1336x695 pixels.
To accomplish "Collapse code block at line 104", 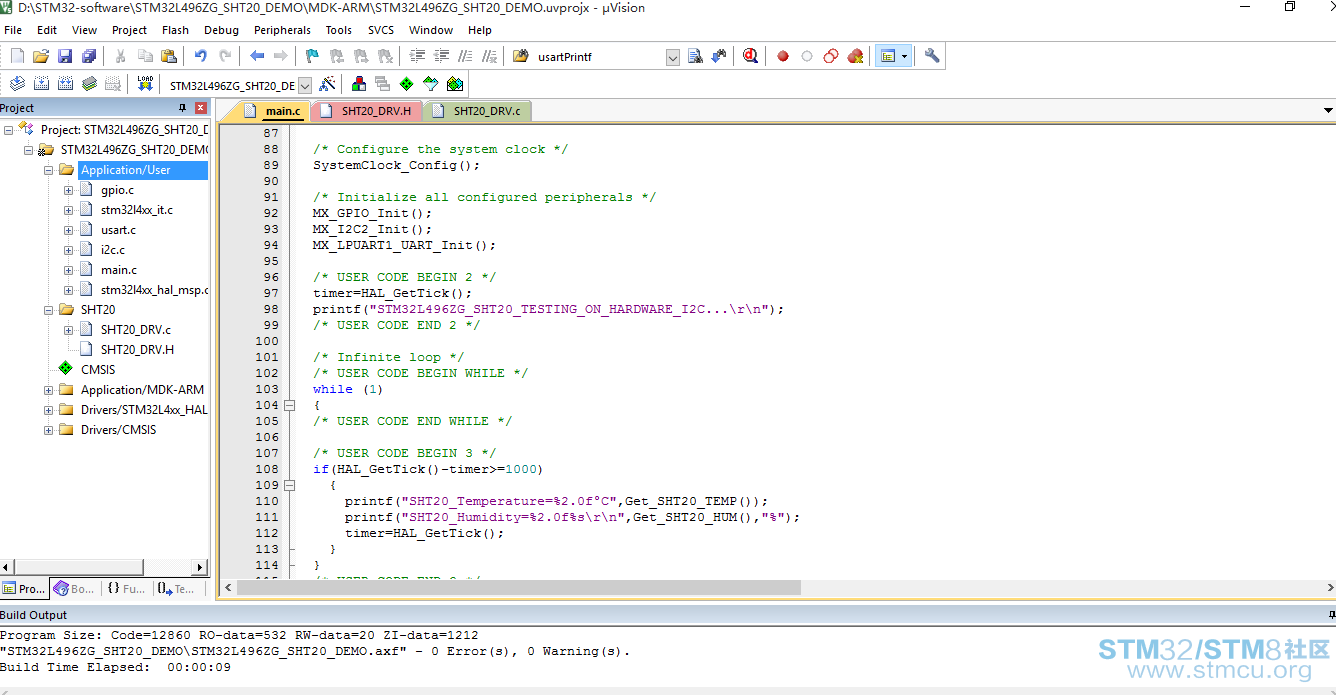I will click(290, 405).
